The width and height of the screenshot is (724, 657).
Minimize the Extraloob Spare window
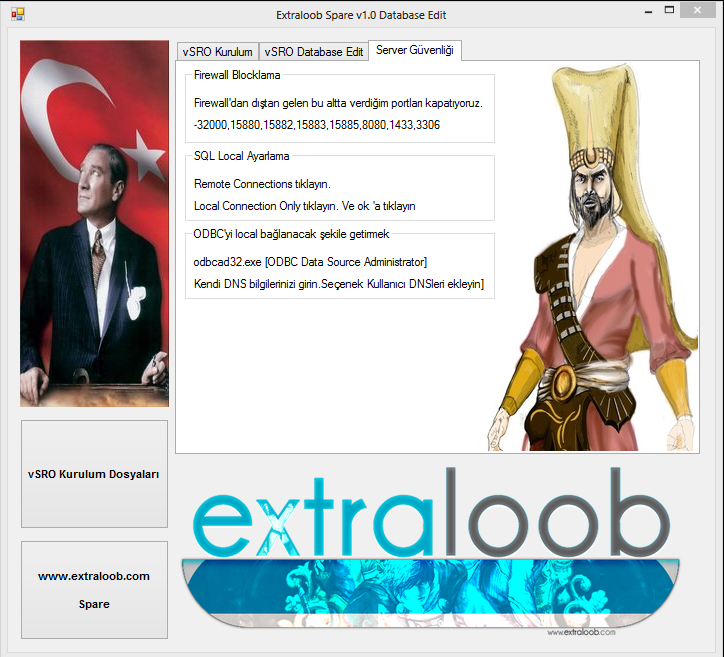tap(648, 11)
